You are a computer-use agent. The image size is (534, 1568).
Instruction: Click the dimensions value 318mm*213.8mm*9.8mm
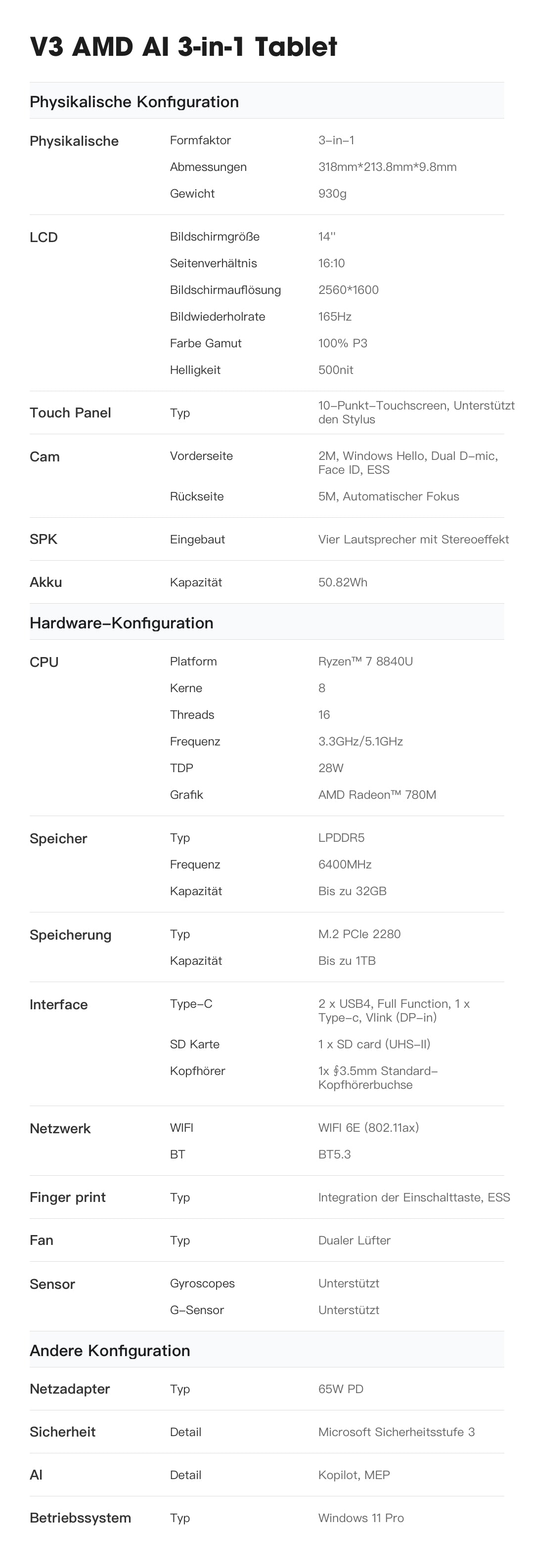387,167
